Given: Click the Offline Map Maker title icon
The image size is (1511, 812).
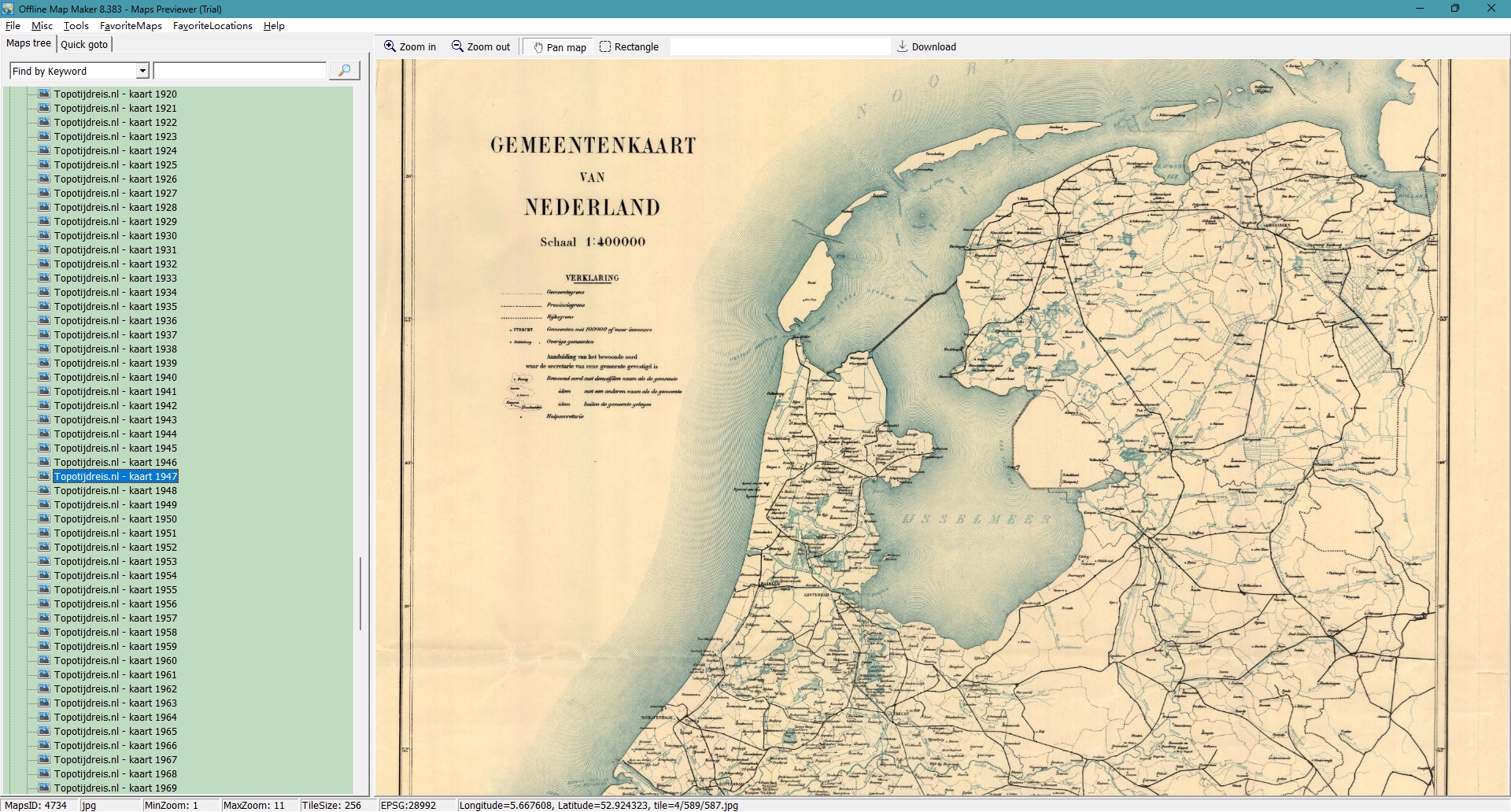Looking at the screenshot, I should click(x=8, y=9).
